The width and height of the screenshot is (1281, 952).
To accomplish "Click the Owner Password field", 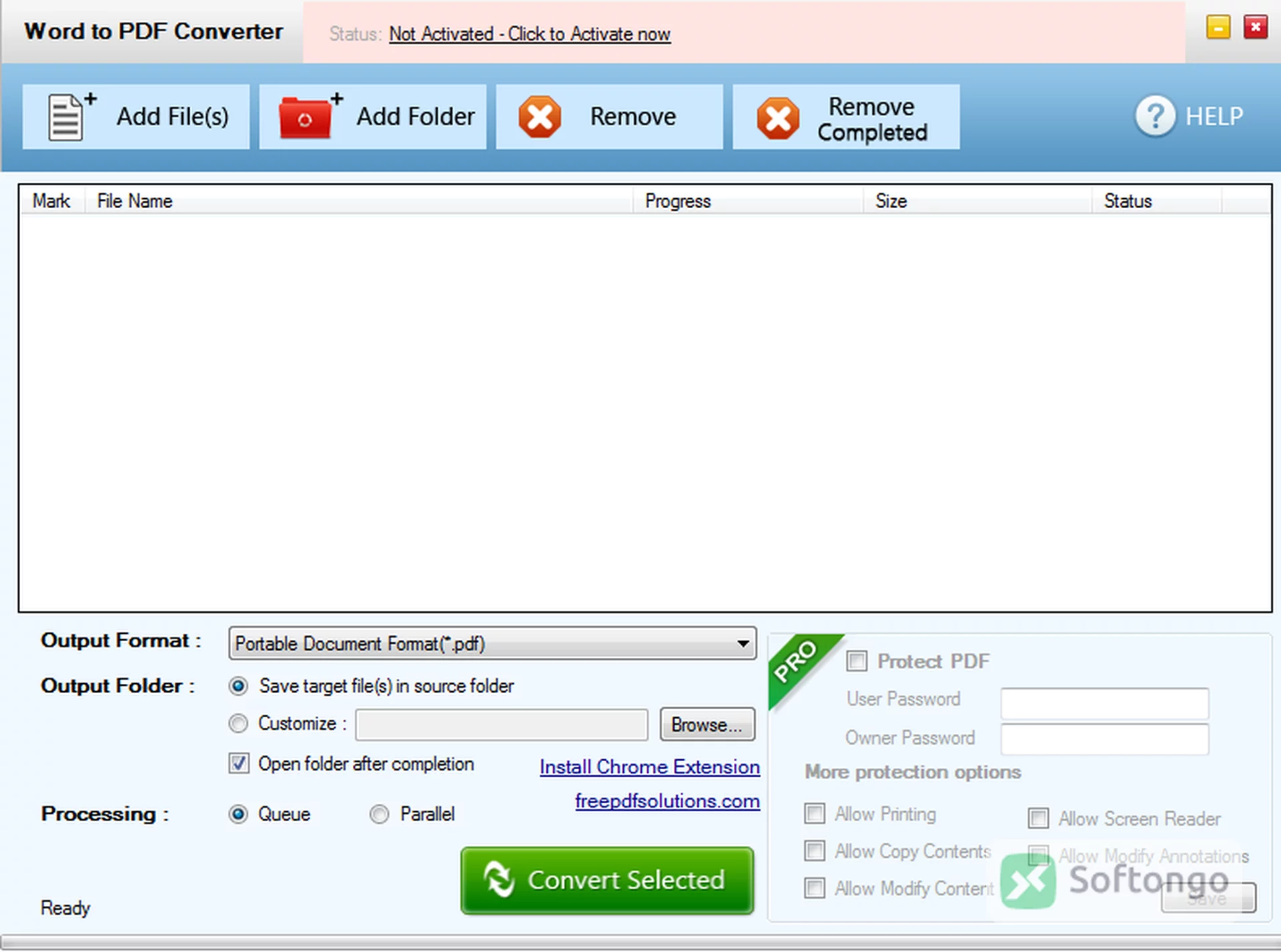I will (1105, 739).
